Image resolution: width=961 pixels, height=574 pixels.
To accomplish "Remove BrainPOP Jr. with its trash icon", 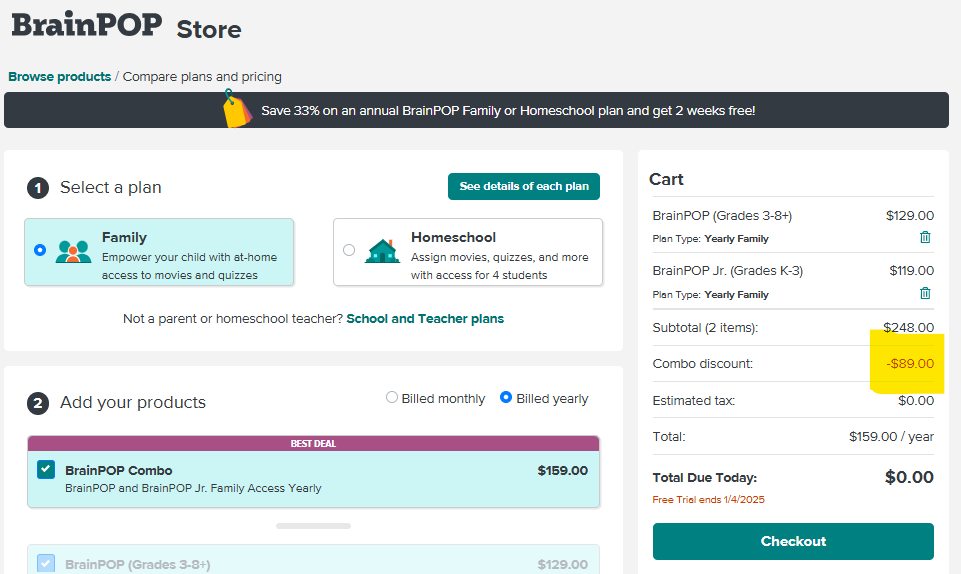I will coord(925,293).
